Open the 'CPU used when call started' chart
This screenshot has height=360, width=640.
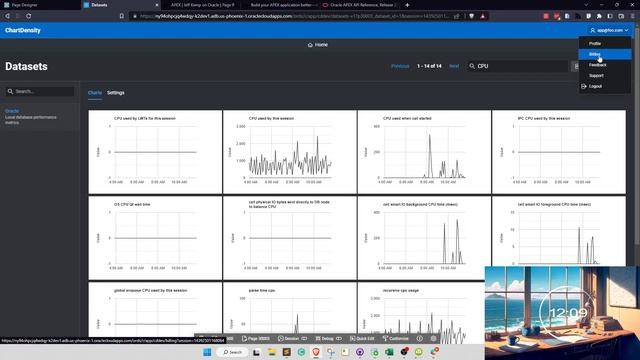pyautogui.click(x=424, y=152)
